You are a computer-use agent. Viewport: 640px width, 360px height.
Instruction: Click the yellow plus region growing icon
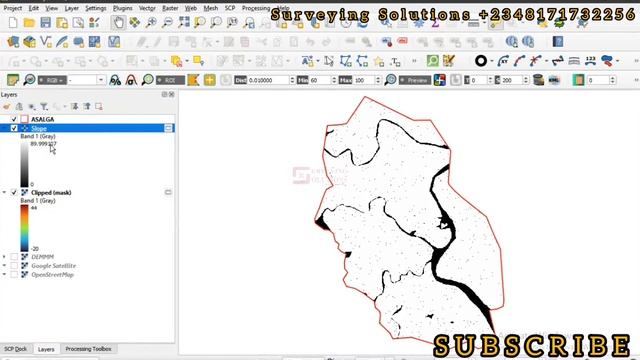(210, 80)
